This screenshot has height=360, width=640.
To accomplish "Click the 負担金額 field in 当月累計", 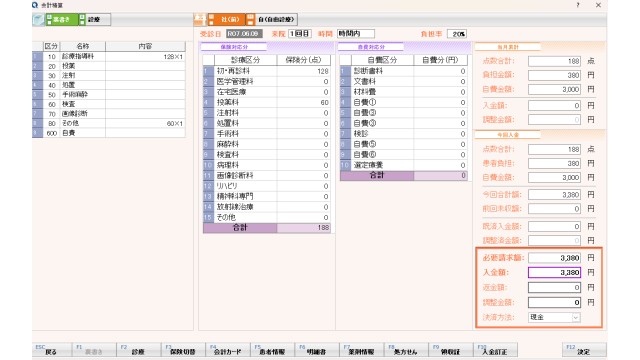I will [x=554, y=75].
